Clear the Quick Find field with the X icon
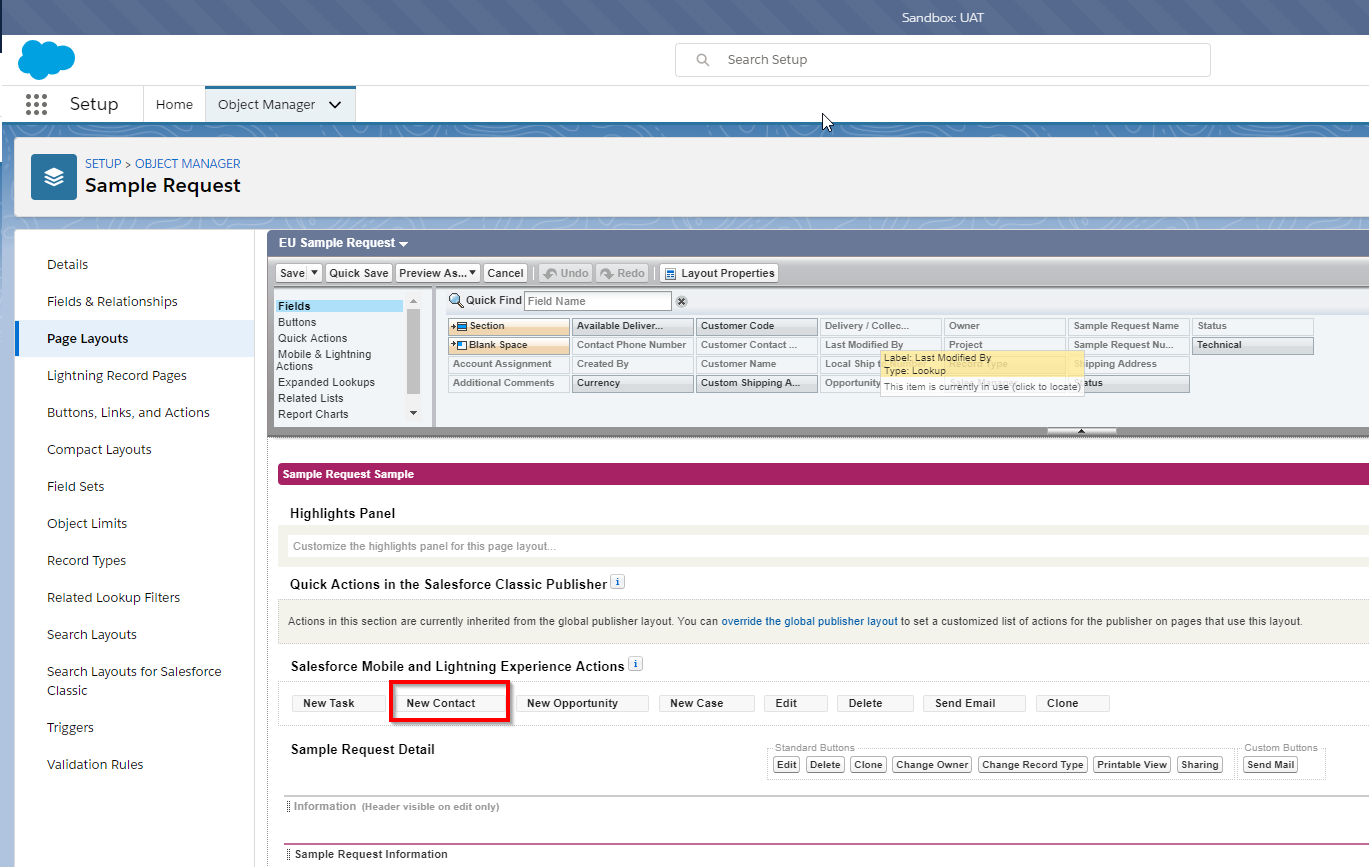The width and height of the screenshot is (1369, 867). coord(681,301)
